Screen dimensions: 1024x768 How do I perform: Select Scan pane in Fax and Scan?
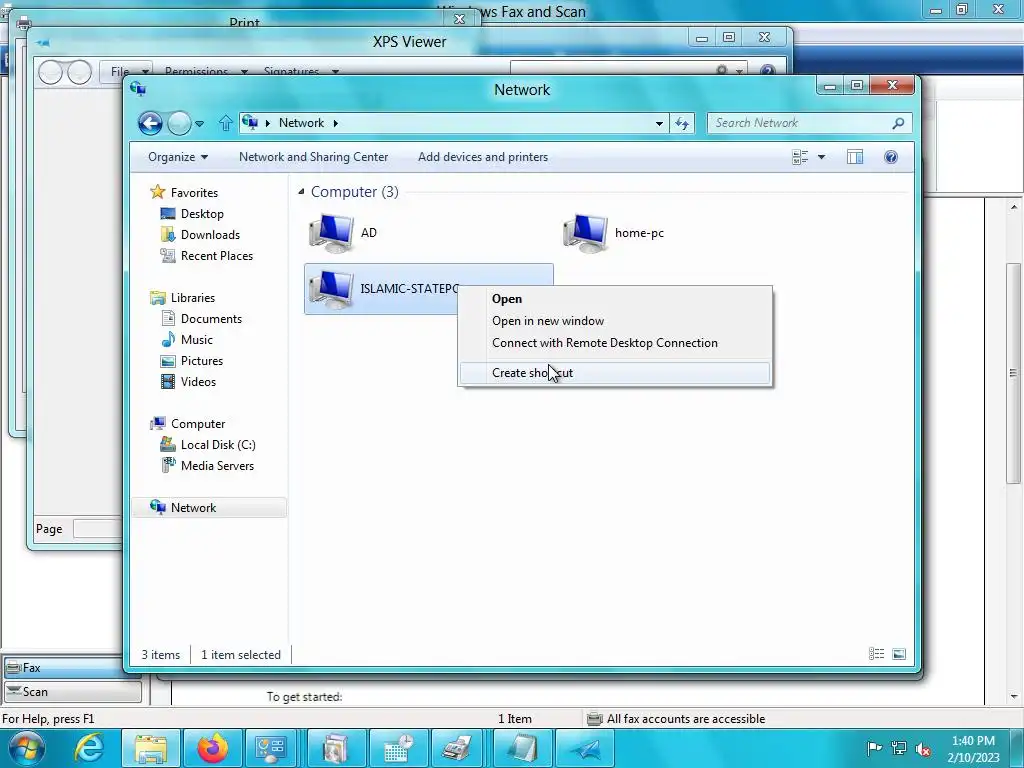72,692
